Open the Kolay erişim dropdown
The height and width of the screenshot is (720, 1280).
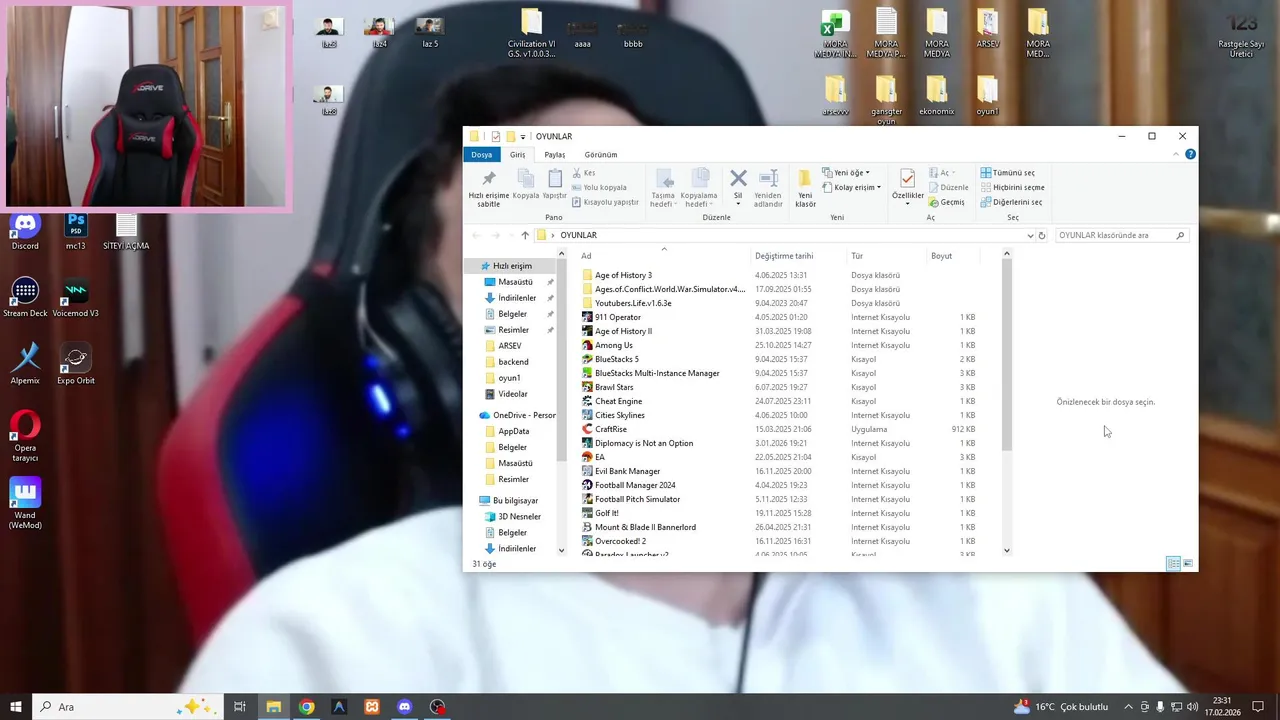851,187
